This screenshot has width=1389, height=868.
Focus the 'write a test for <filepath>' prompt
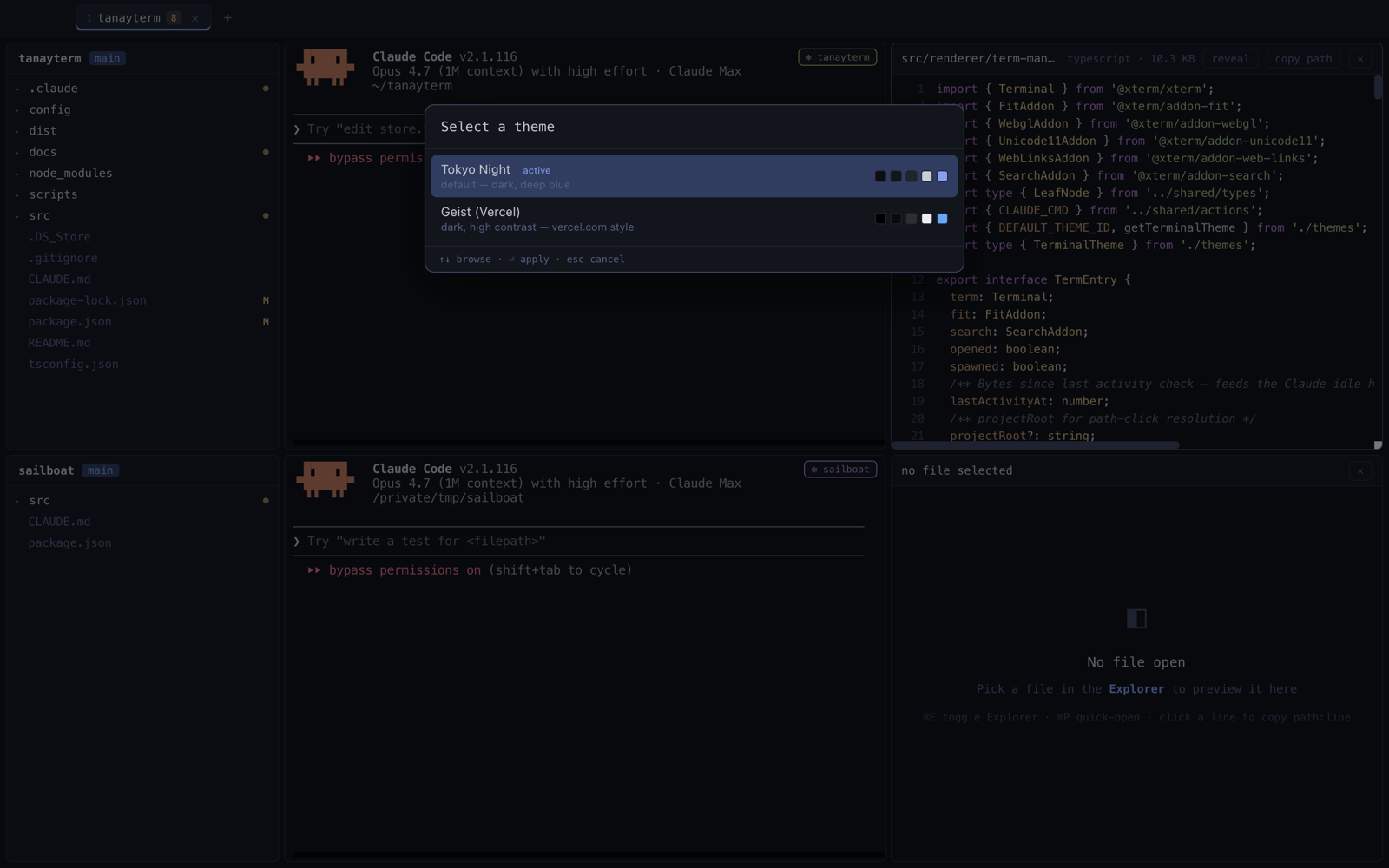[x=578, y=541]
